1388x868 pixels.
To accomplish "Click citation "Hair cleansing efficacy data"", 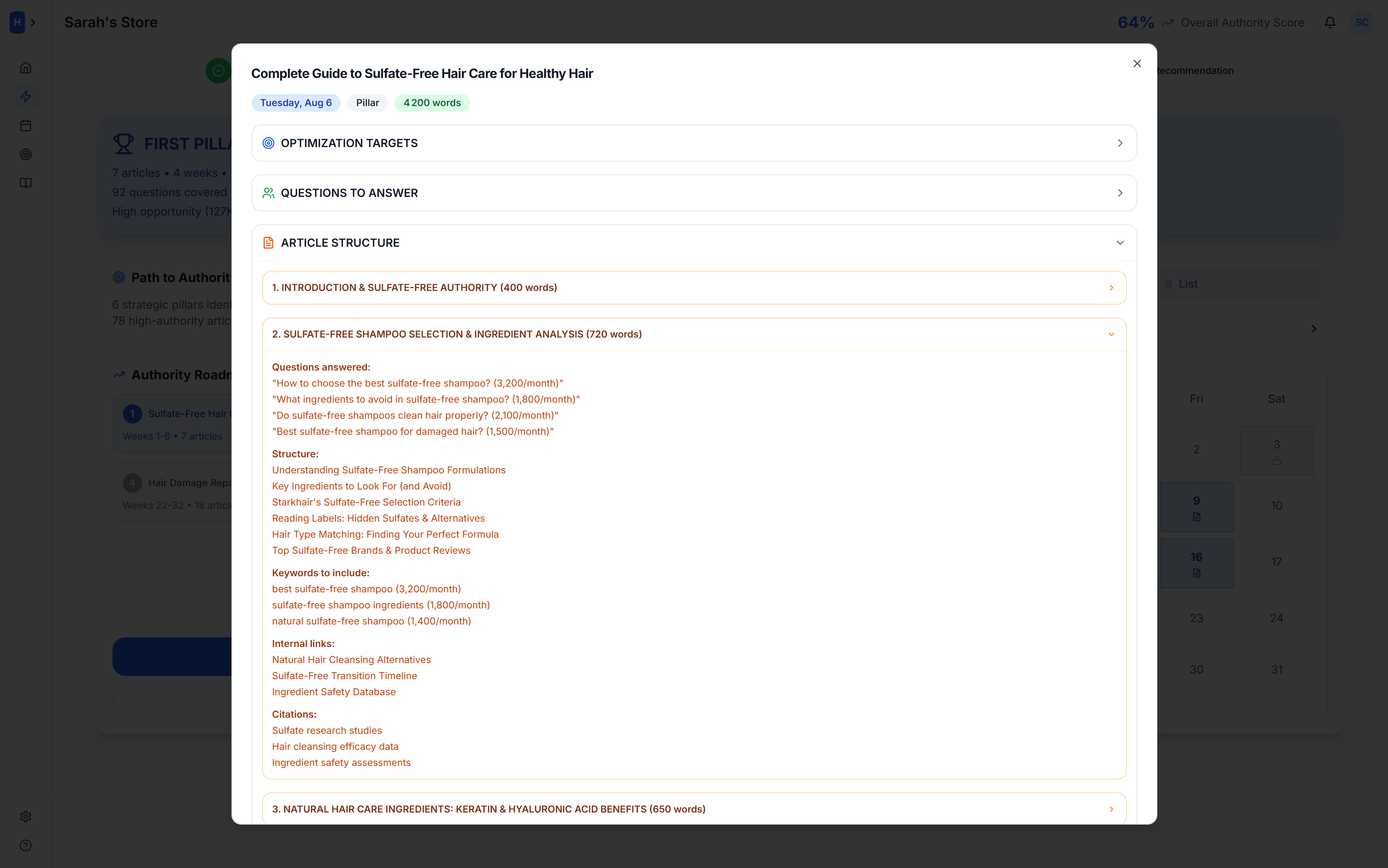I will [x=335, y=746].
